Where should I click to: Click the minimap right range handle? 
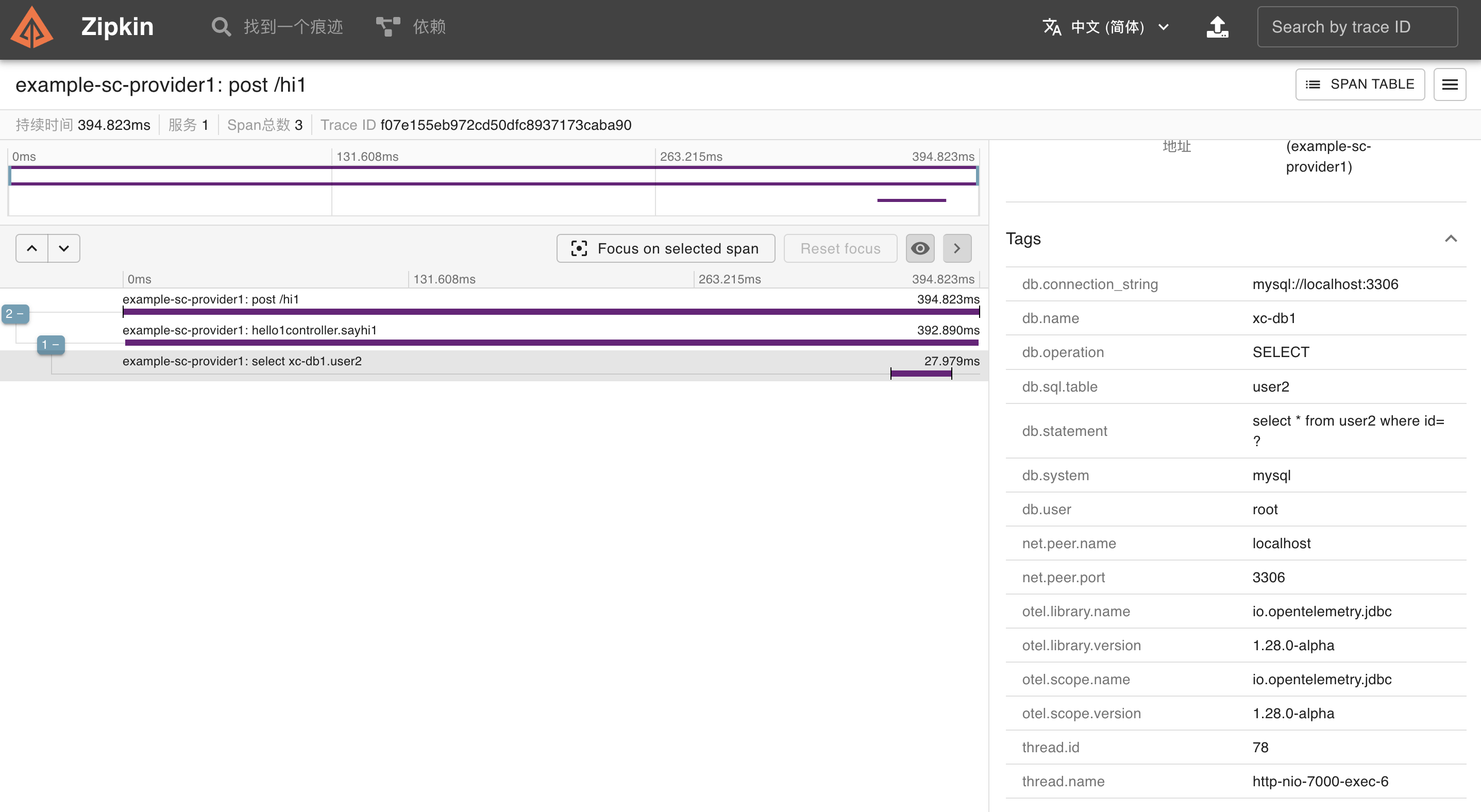click(977, 175)
